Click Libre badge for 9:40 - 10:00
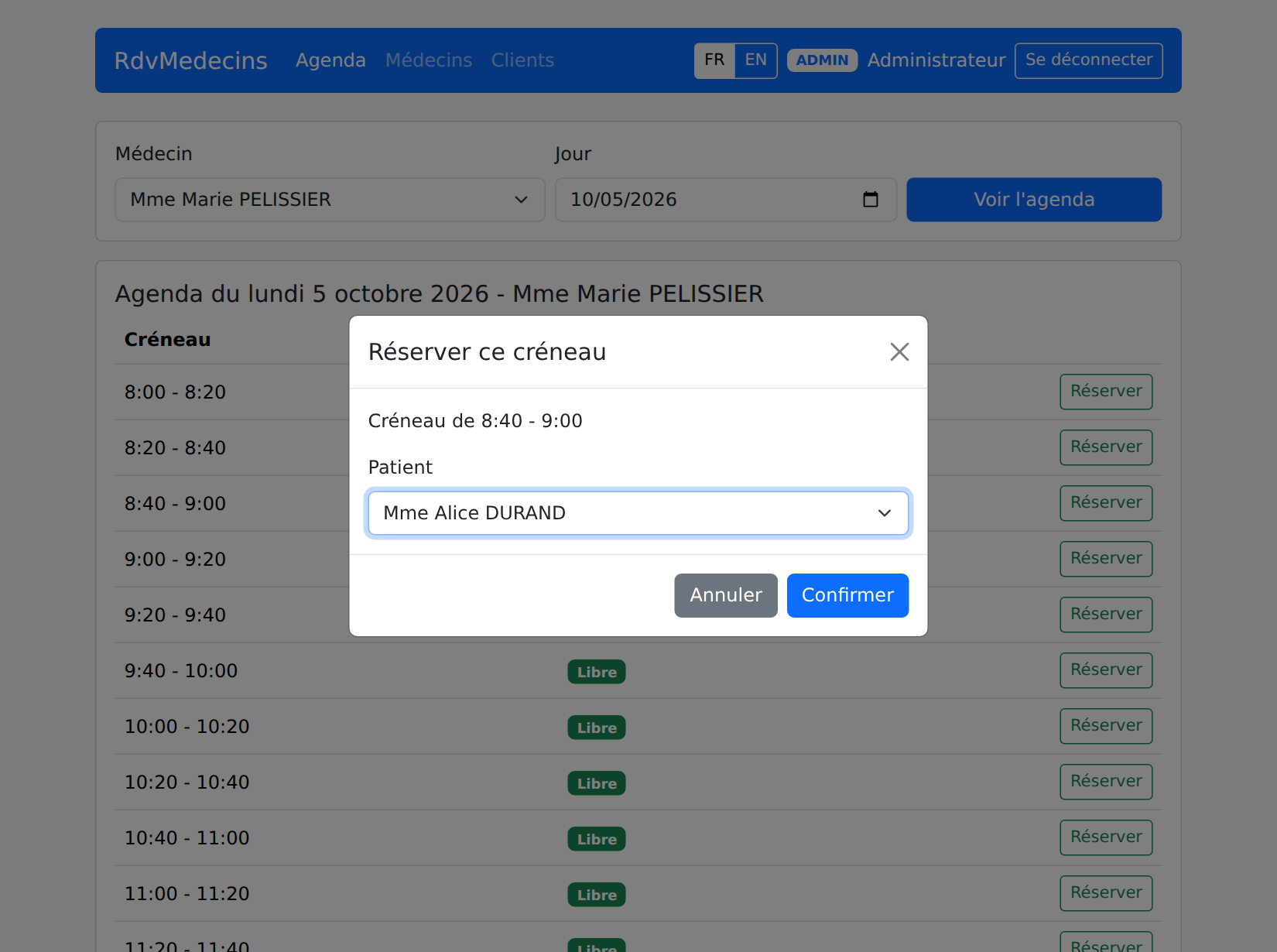The width and height of the screenshot is (1277, 952). (597, 672)
